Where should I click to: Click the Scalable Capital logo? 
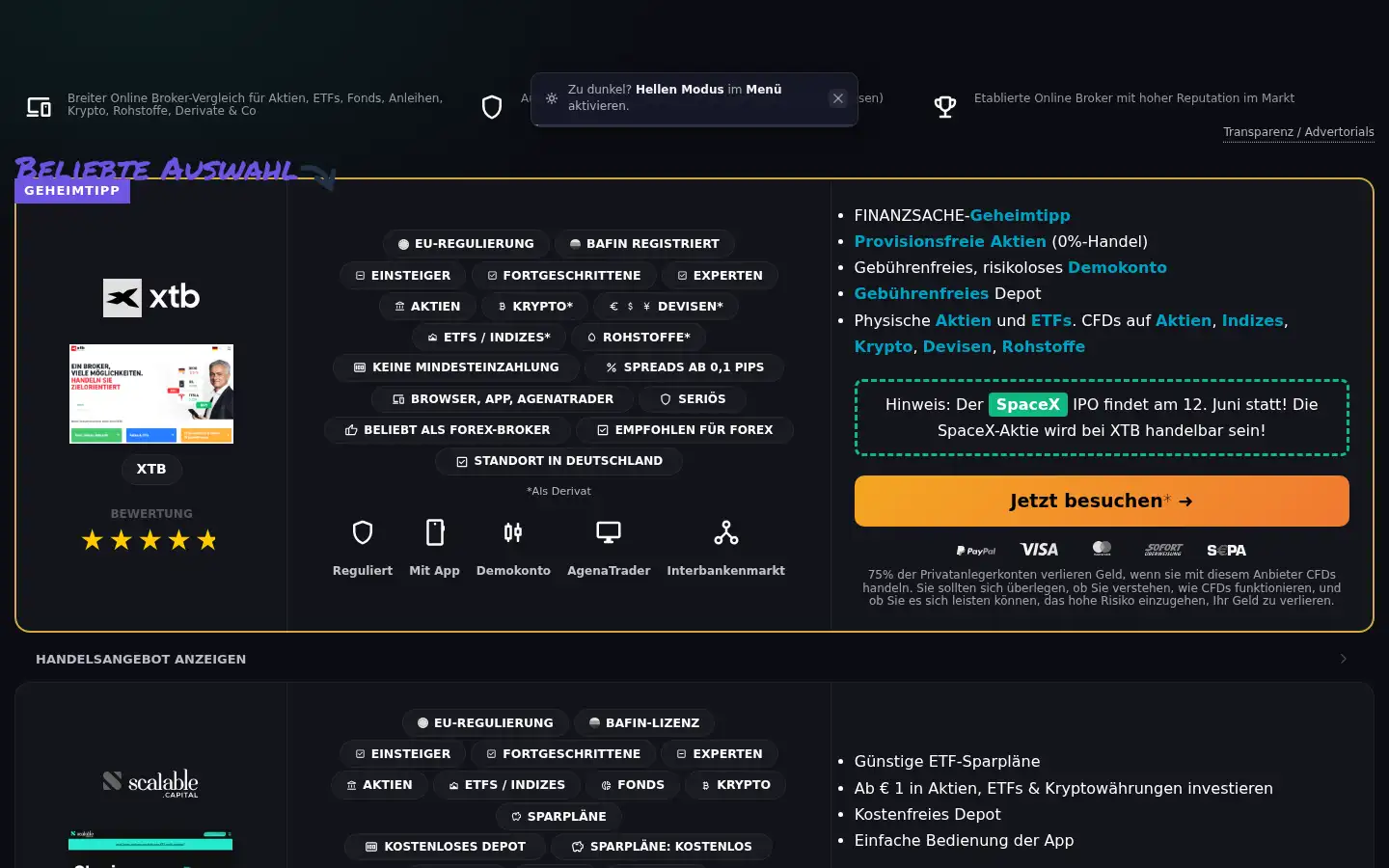pyautogui.click(x=150, y=784)
